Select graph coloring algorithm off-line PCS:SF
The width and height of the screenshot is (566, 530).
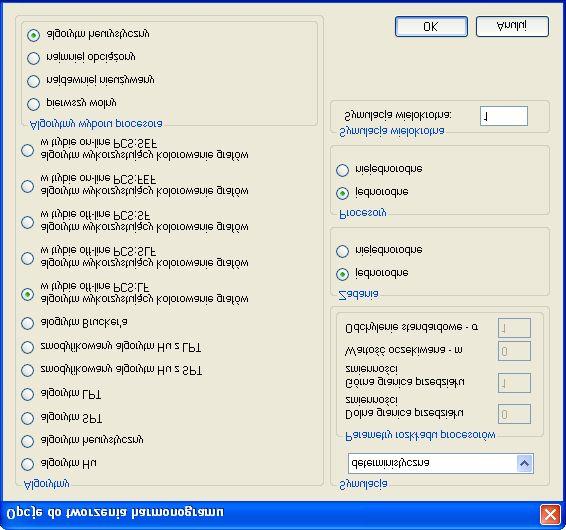pos(27,222)
